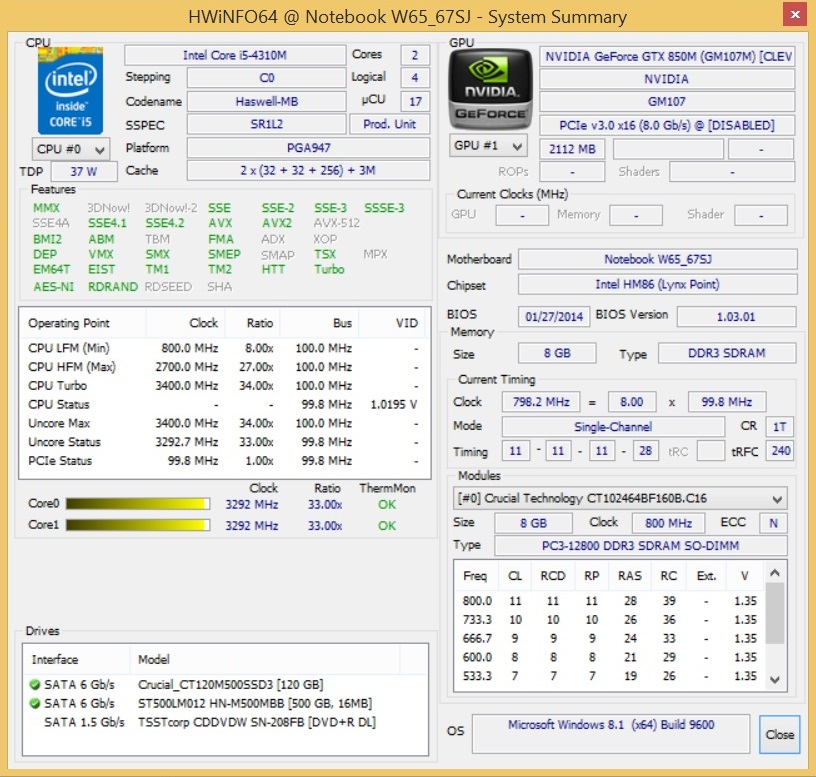Close the System Summary window with X
Image resolution: width=816 pixels, height=777 pixels.
tap(795, 15)
